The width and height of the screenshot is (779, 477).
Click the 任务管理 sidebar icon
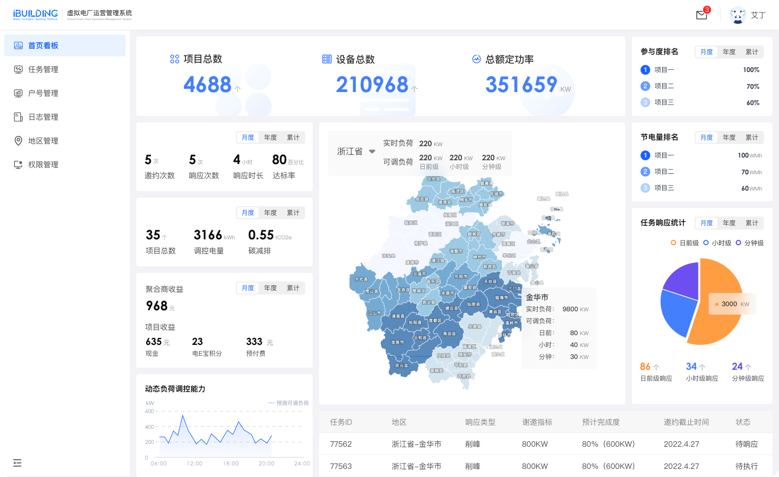point(18,69)
